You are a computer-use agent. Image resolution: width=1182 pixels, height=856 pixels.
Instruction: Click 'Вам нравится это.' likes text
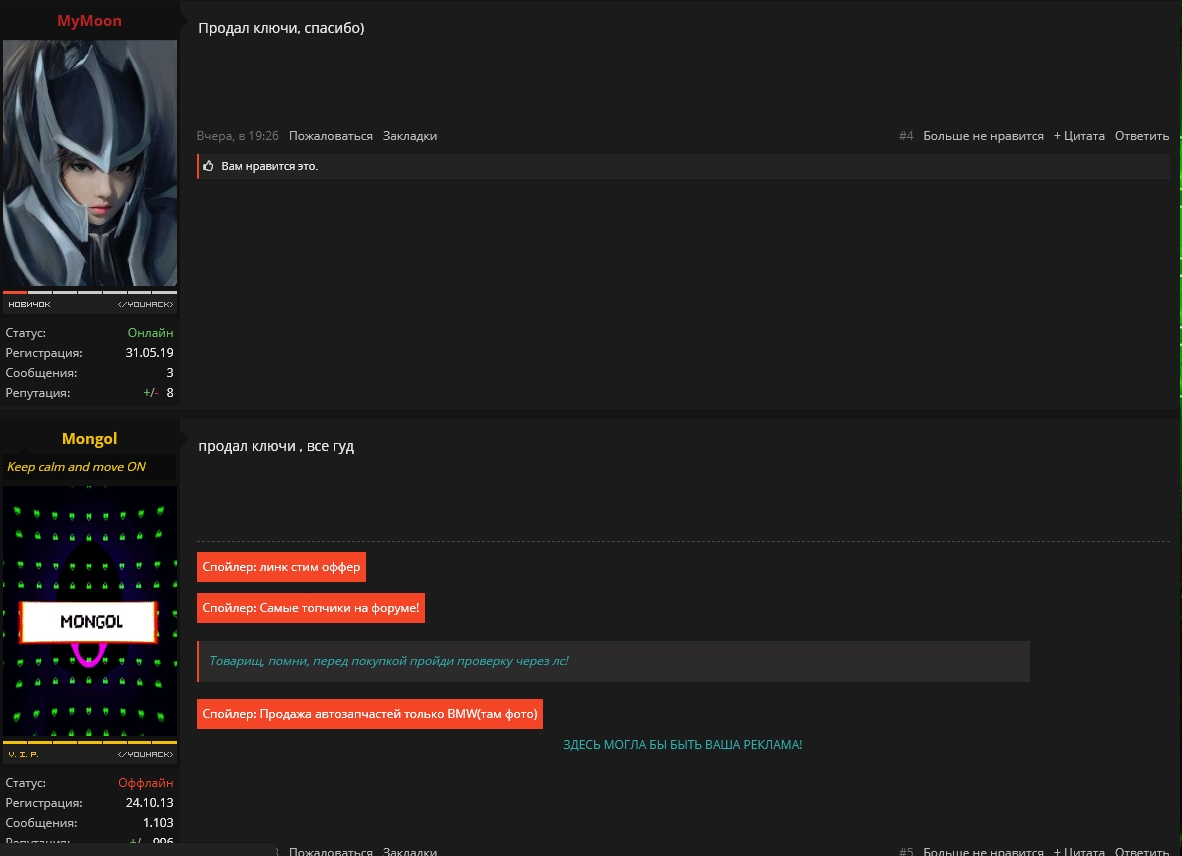(x=270, y=166)
